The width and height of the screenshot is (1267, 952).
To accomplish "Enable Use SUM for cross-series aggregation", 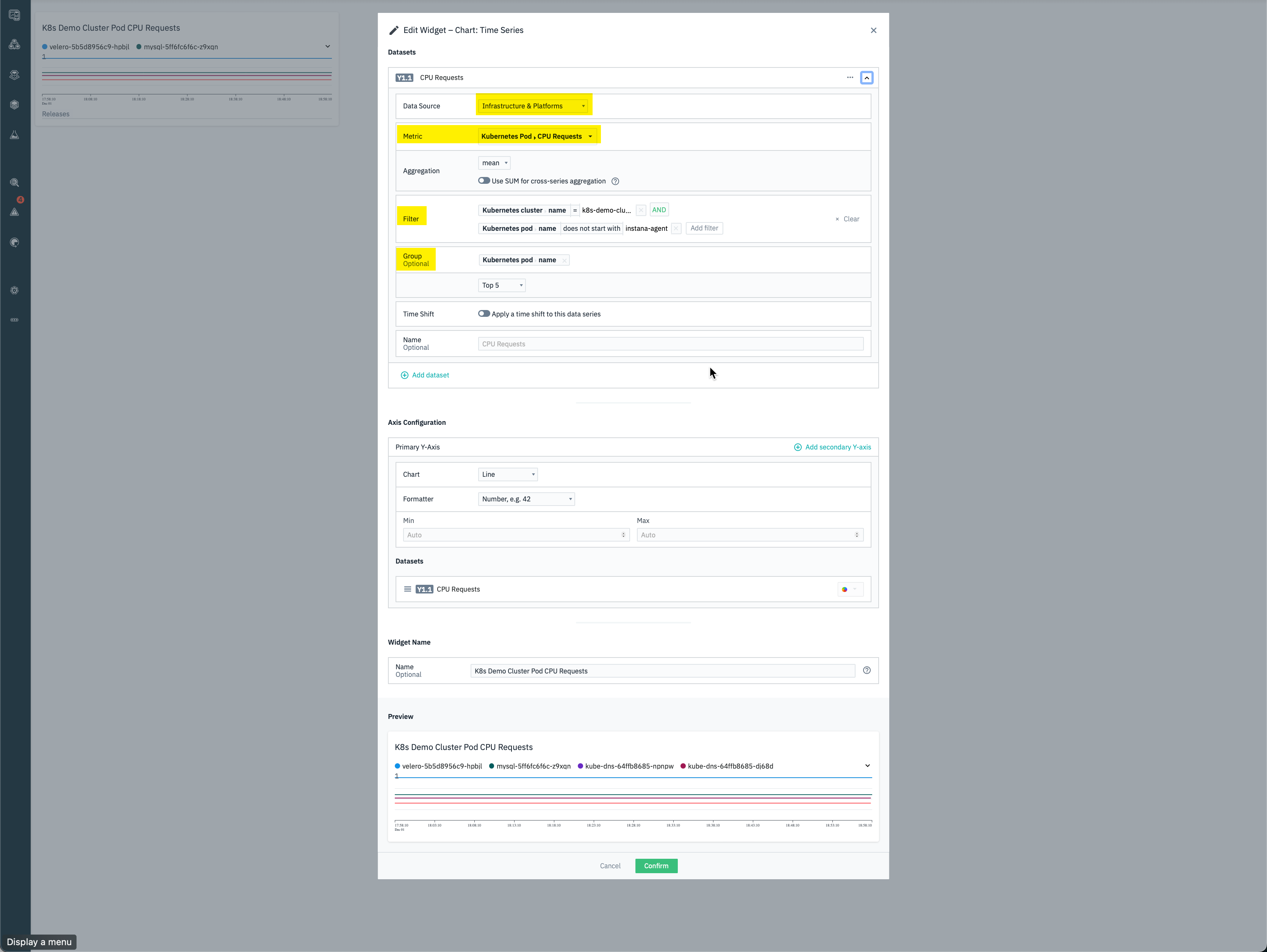I will click(x=484, y=180).
